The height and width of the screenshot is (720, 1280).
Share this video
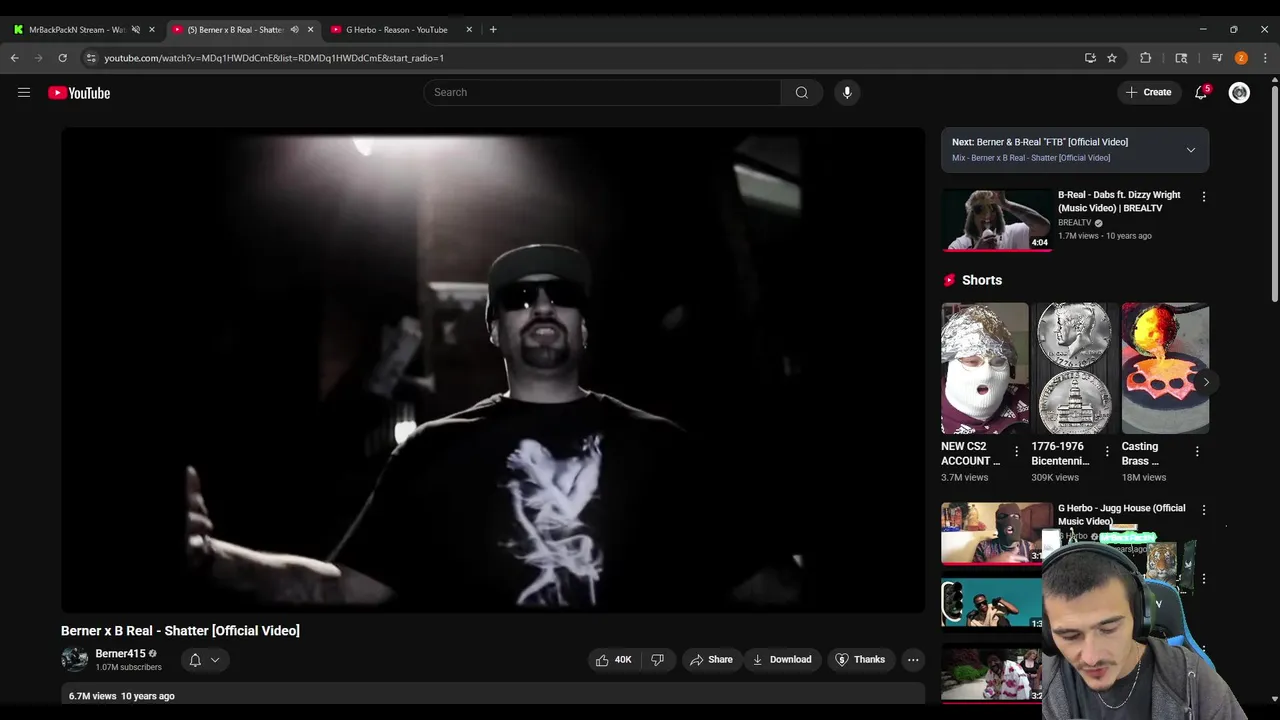pyautogui.click(x=711, y=660)
